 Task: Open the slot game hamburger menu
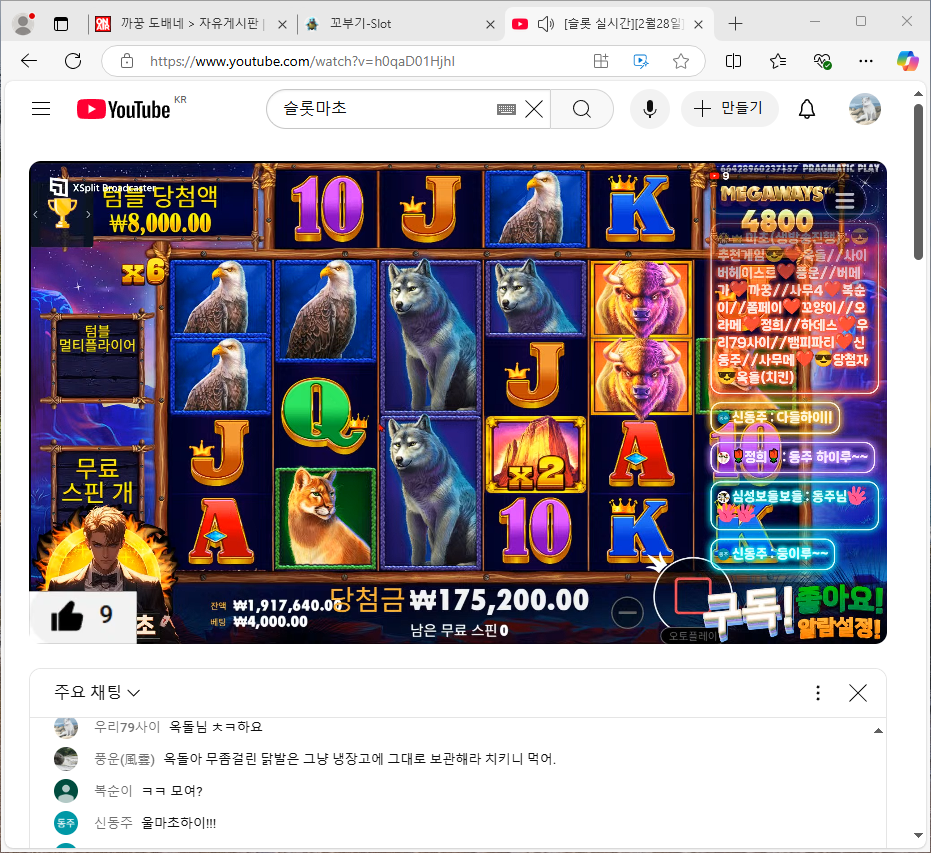pyautogui.click(x=844, y=201)
